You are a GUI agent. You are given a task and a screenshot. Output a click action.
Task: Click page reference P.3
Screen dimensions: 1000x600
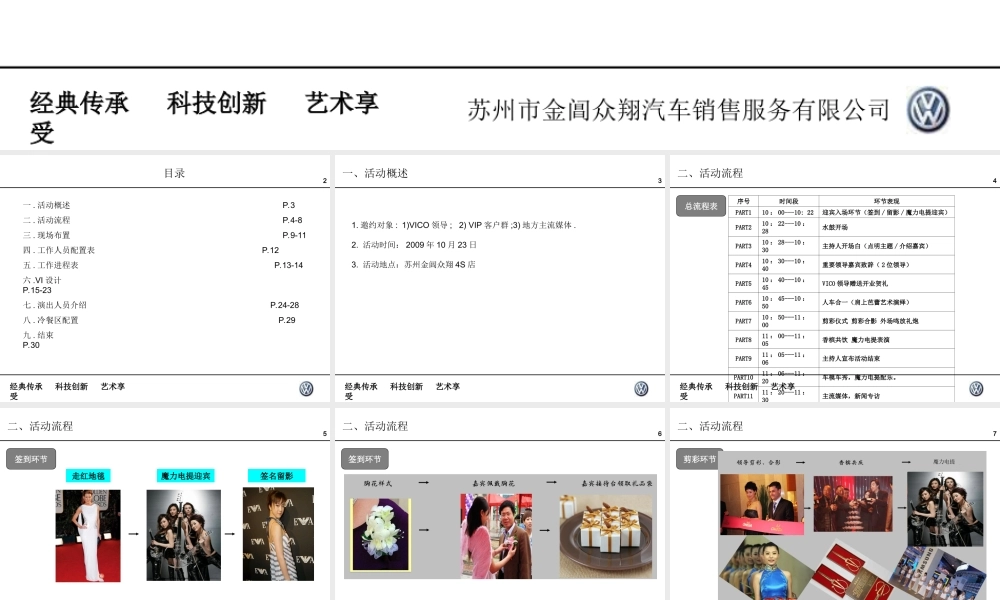click(288, 205)
